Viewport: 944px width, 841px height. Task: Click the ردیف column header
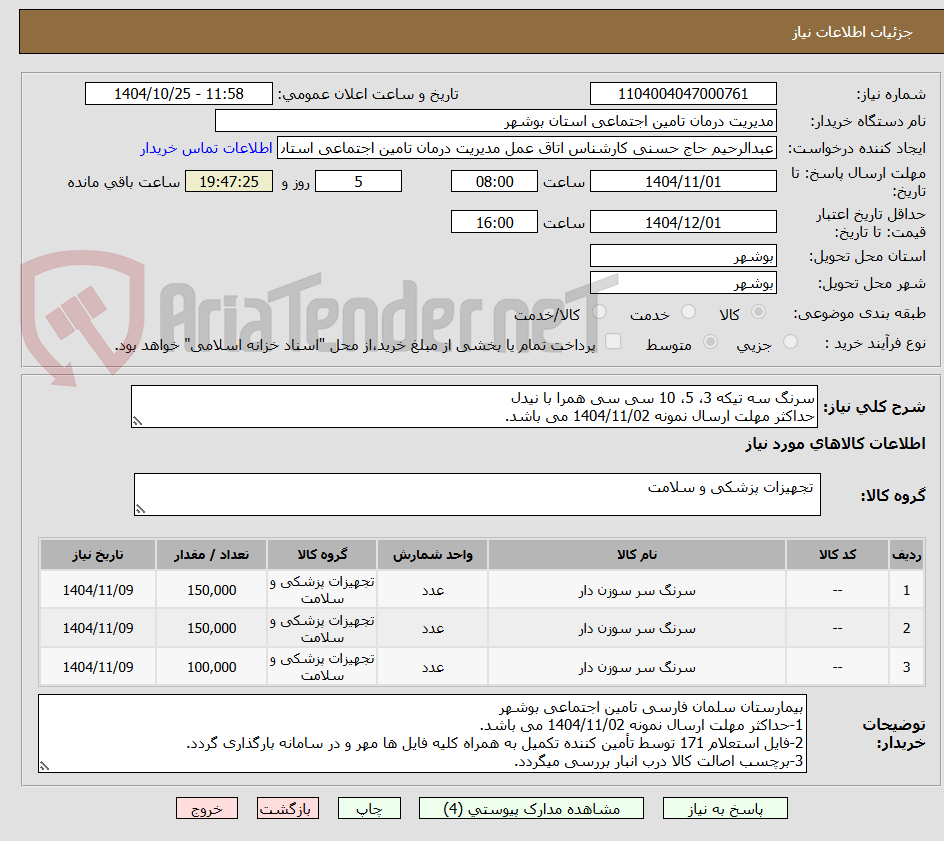906,554
